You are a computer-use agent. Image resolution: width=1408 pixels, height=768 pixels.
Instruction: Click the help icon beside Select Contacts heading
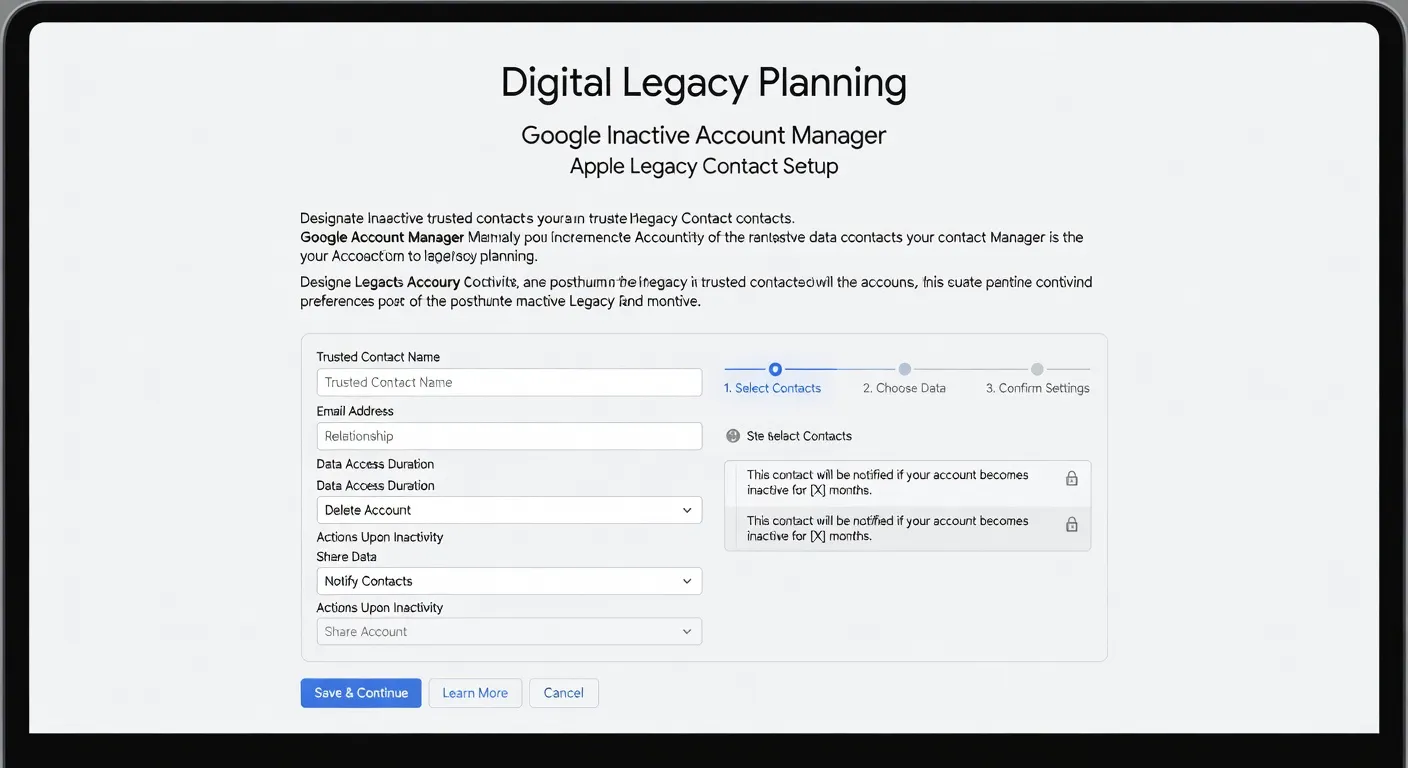[x=734, y=435]
